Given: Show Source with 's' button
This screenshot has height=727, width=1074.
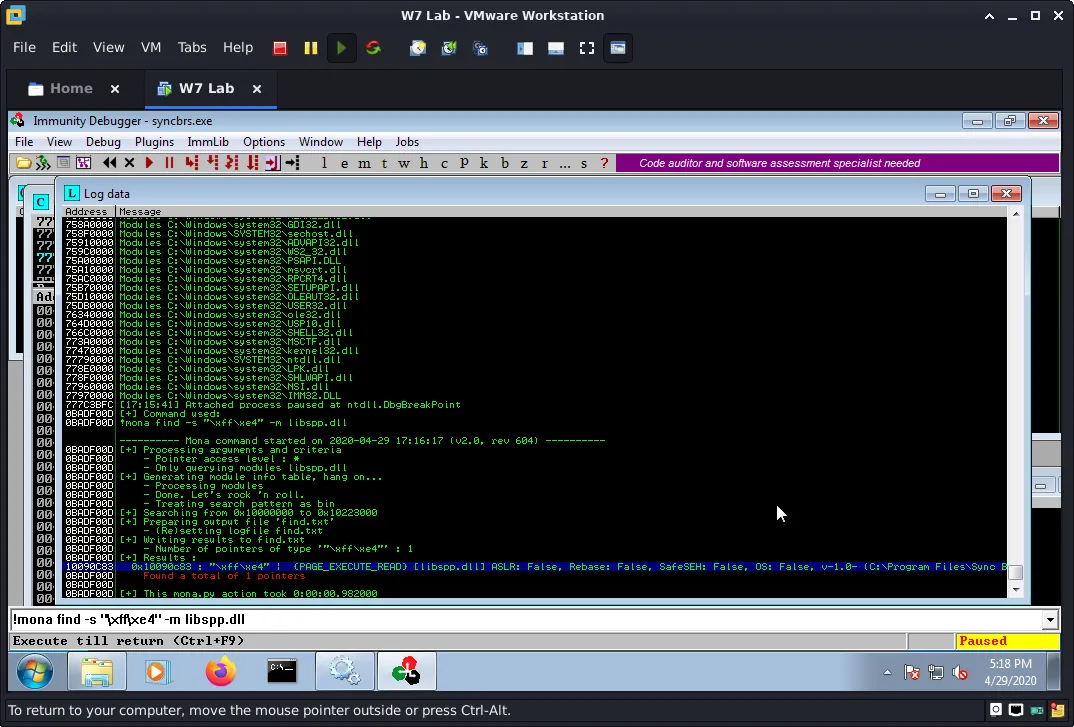Looking at the screenshot, I should [x=584, y=163].
